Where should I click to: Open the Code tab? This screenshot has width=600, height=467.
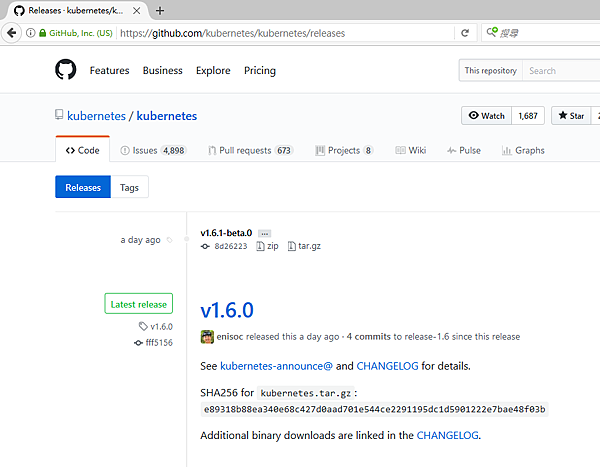coord(83,150)
